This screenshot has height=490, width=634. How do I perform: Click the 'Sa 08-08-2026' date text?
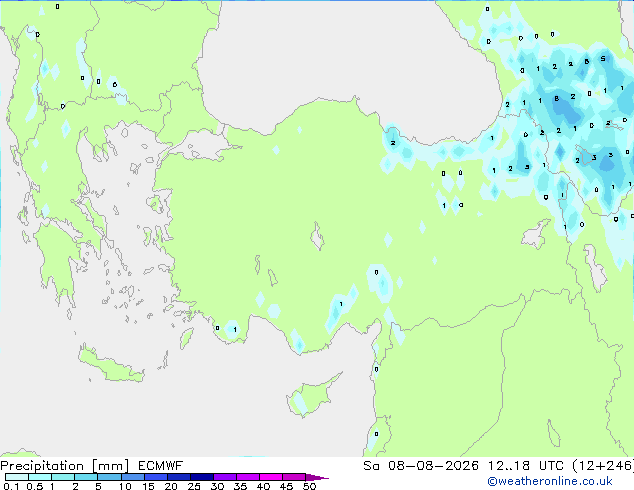click(421, 466)
